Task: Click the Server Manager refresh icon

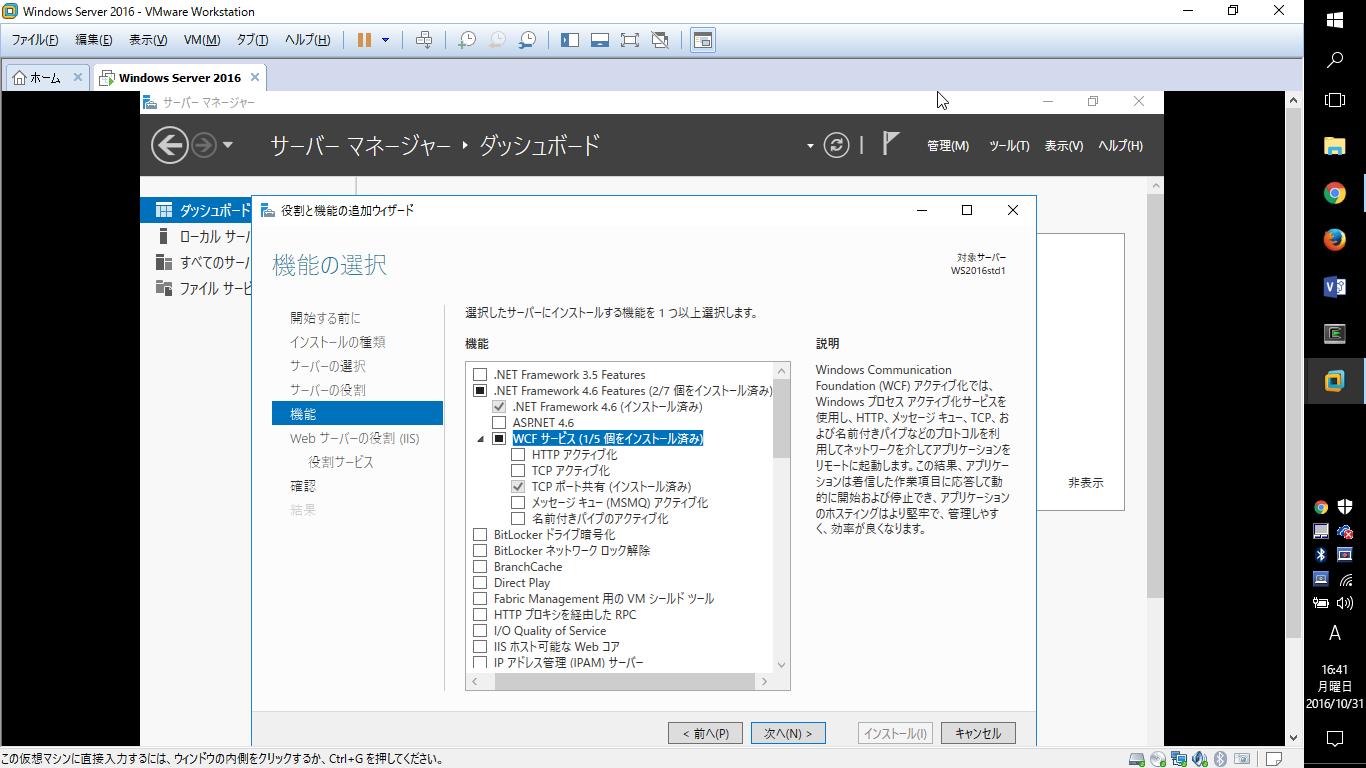Action: pyautogui.click(x=836, y=145)
